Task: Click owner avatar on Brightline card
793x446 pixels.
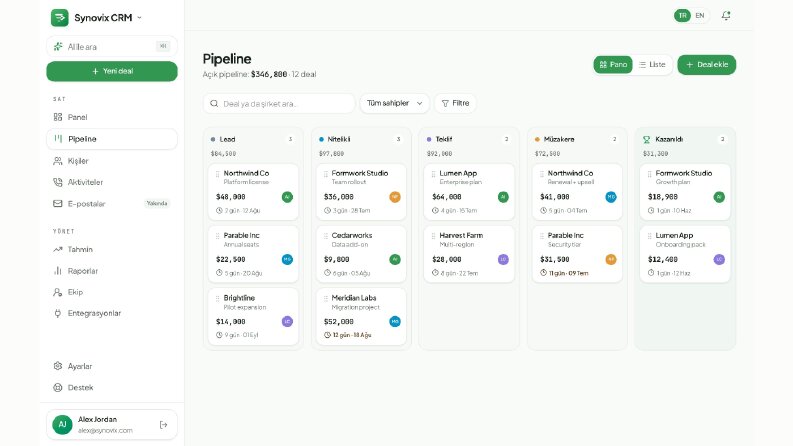Action: coord(287,322)
